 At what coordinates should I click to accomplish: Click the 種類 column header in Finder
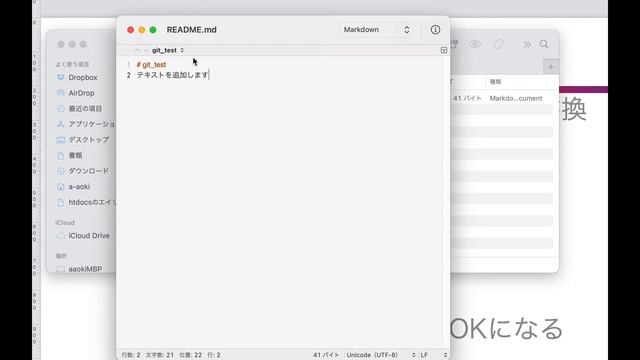coord(496,82)
